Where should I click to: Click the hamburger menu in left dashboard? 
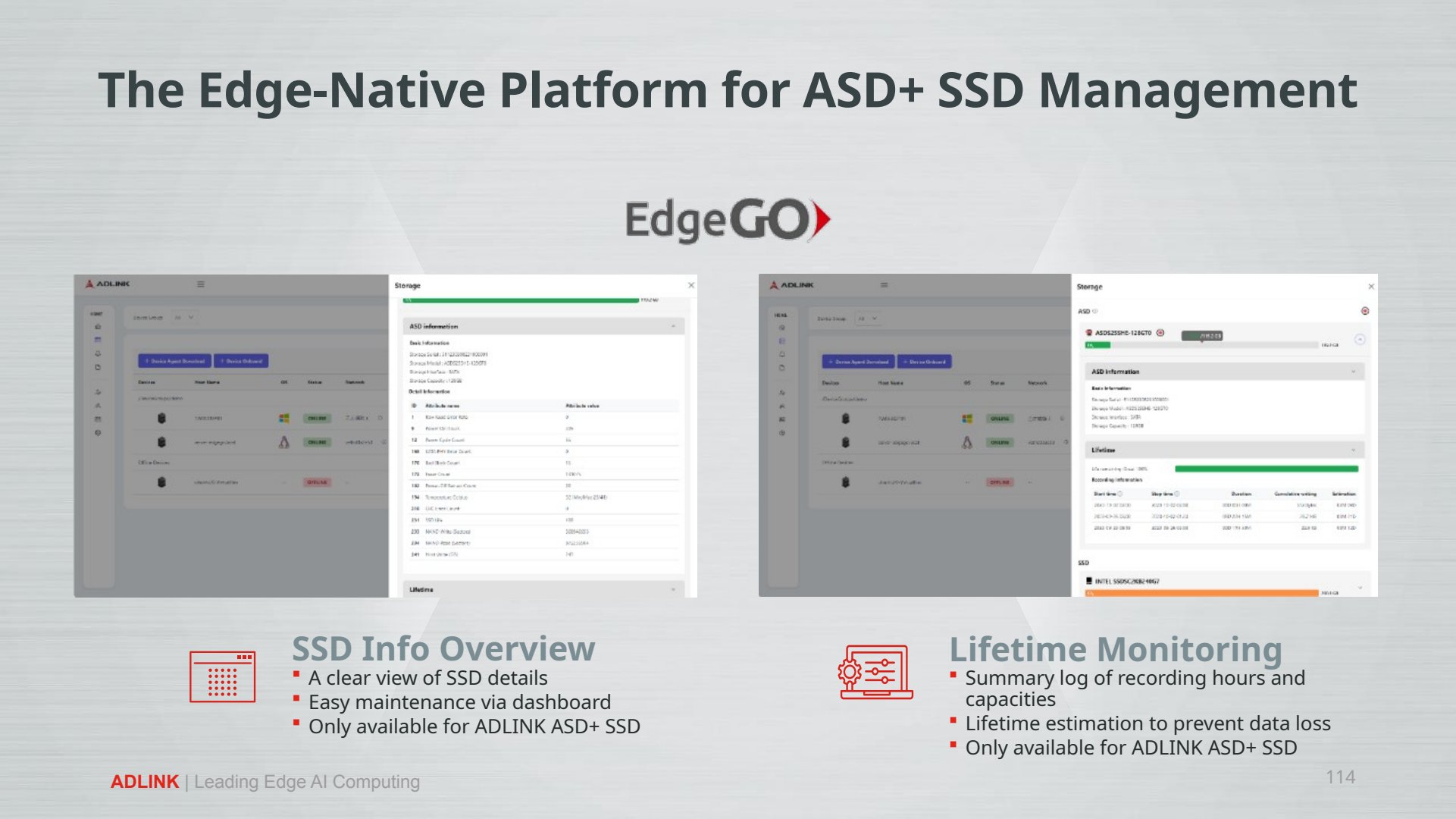point(201,284)
